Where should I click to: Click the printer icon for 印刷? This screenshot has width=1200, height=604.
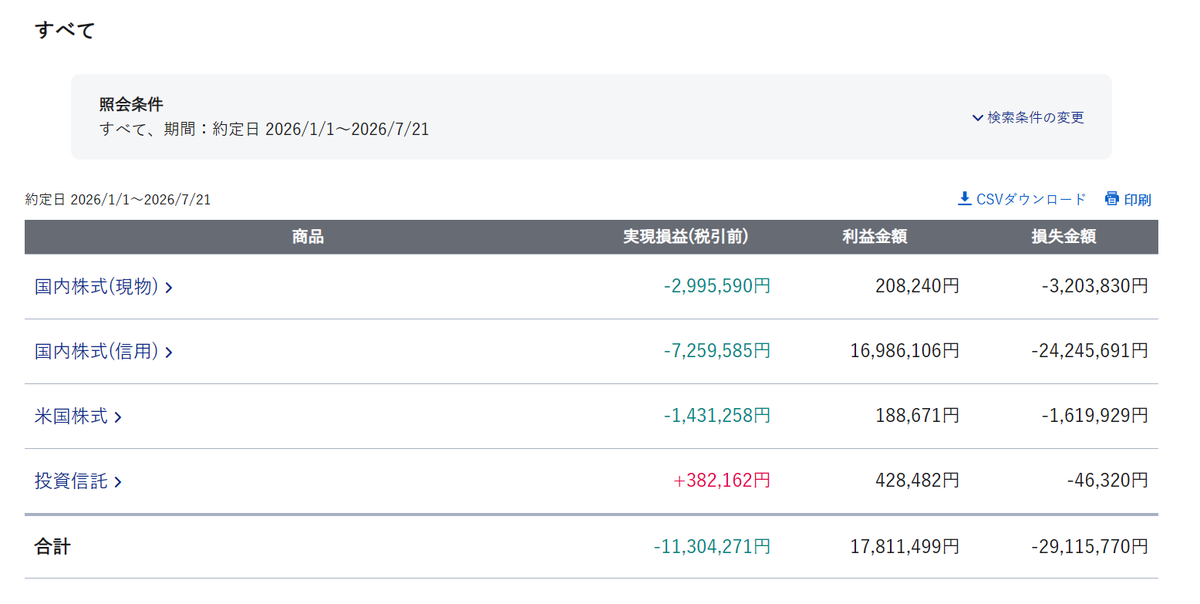[1112, 199]
